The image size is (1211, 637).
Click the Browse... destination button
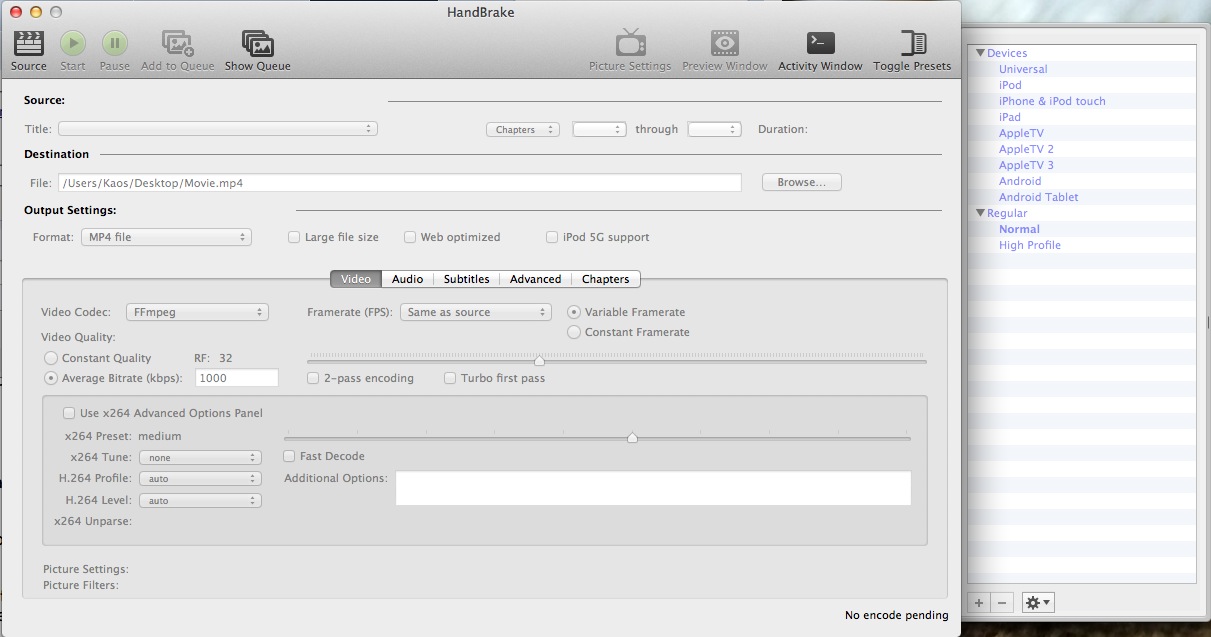[x=801, y=183]
